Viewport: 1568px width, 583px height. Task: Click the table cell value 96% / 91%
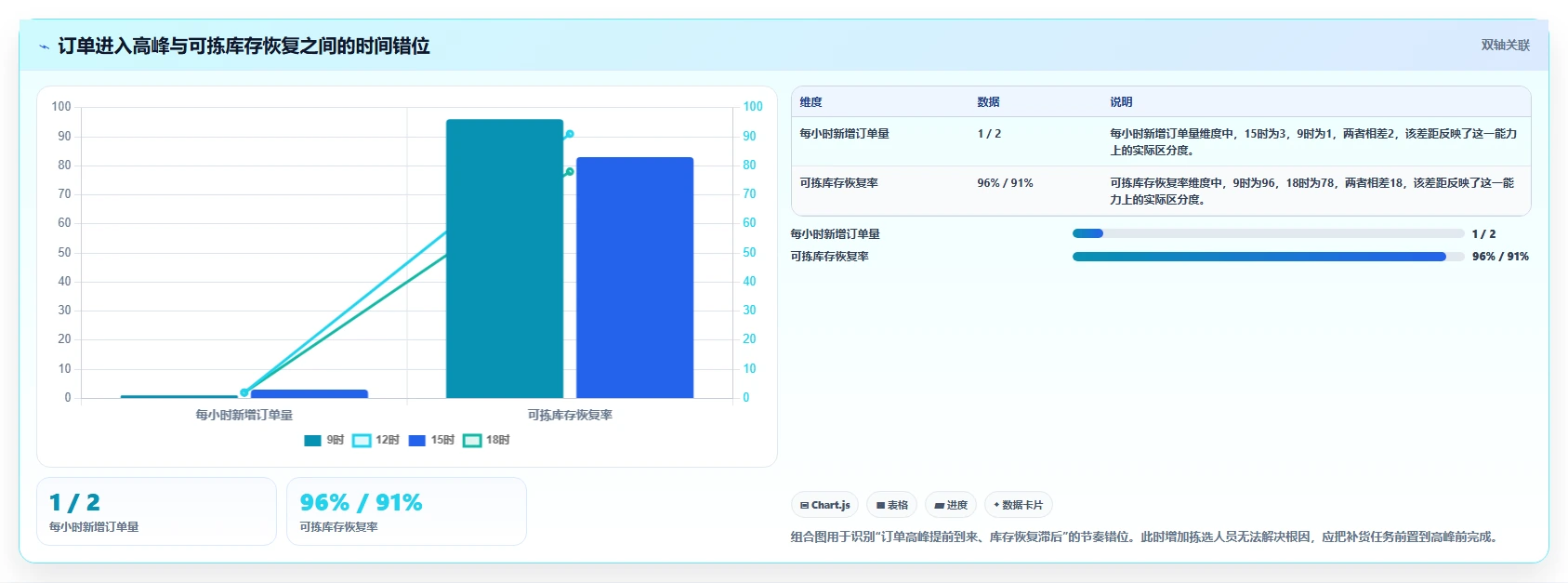coord(1005,183)
